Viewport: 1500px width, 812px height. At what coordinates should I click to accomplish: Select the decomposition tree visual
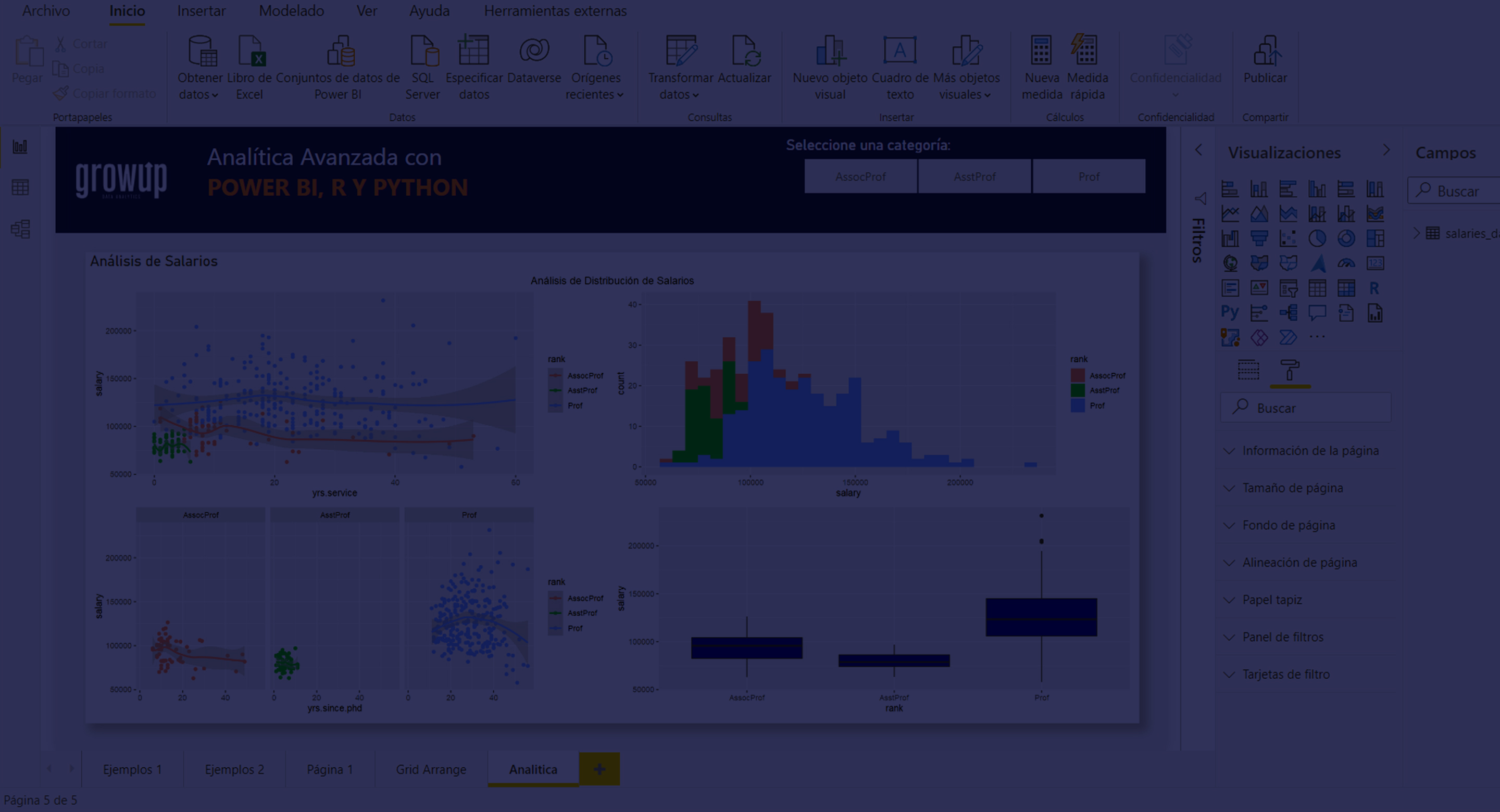1288,313
